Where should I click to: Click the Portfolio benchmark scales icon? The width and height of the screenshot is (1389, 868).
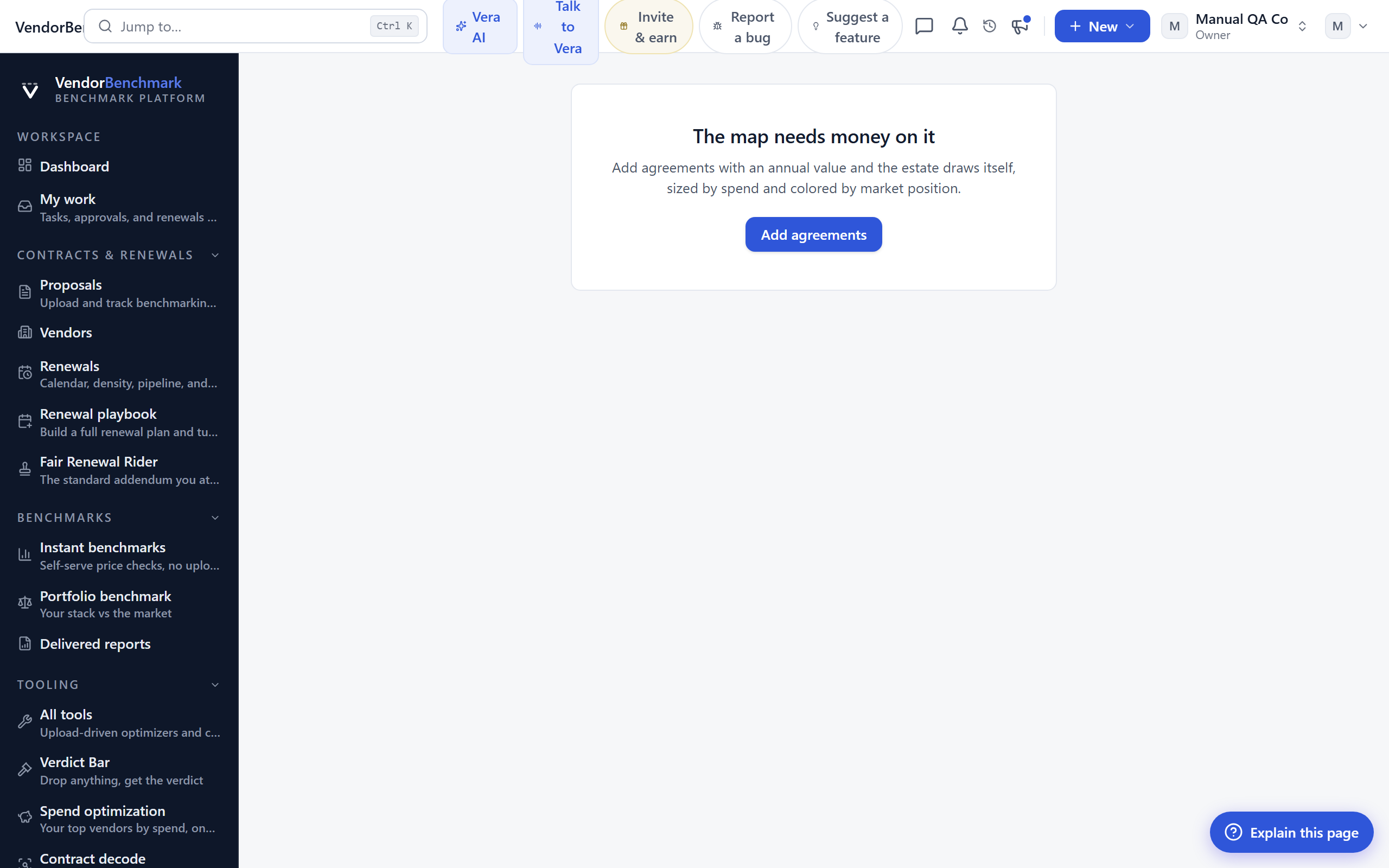click(24, 603)
